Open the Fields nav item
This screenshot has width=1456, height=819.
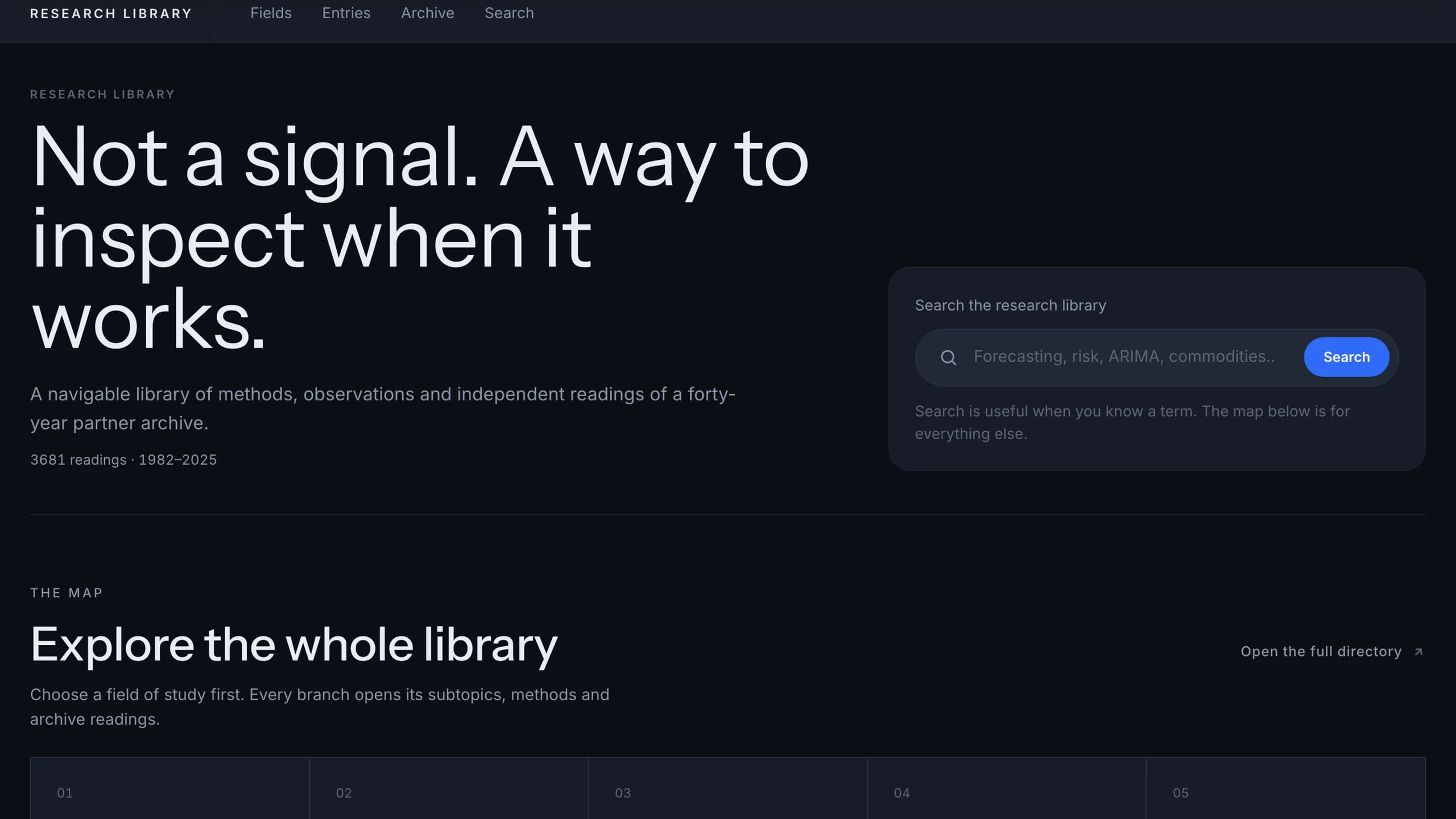coord(271,13)
